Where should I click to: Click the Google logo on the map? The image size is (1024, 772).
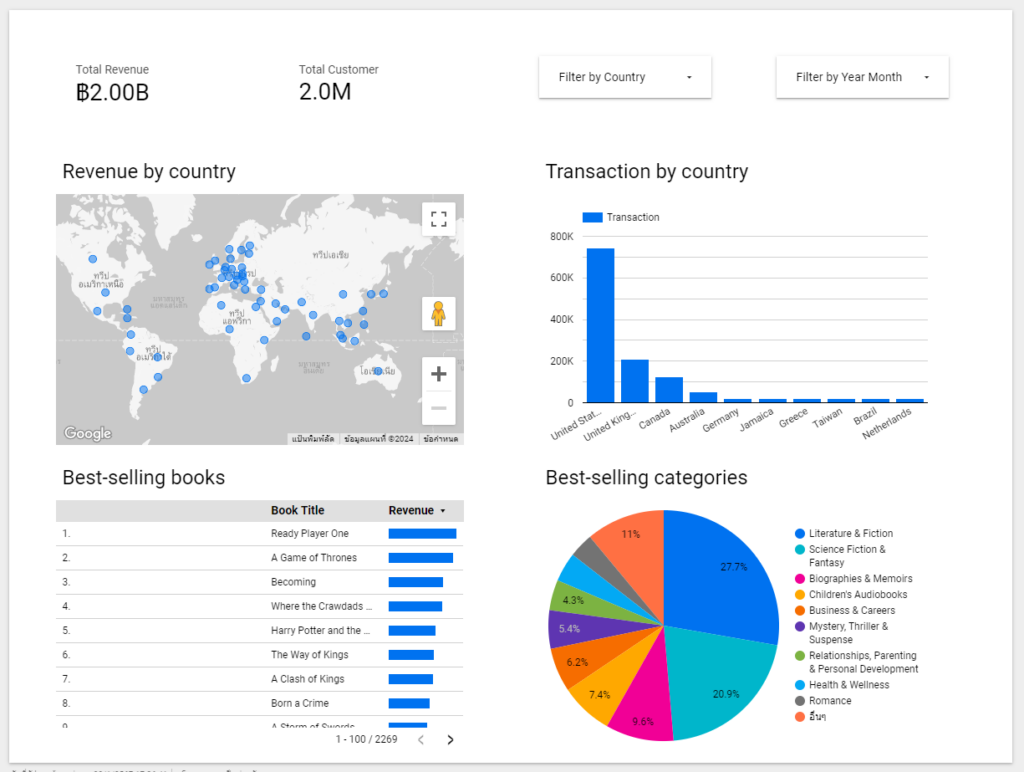[x=88, y=433]
